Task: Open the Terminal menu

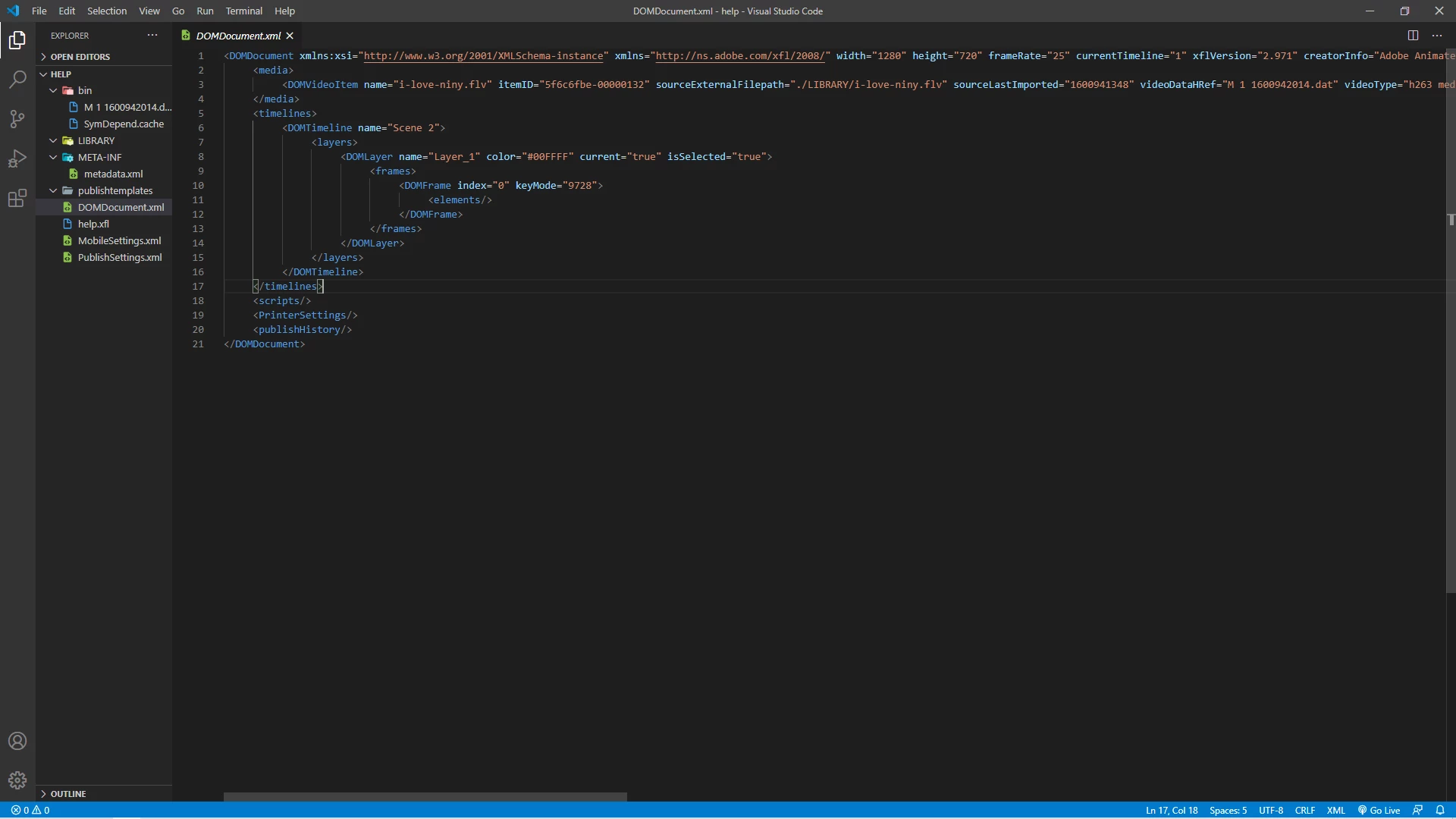Action: (243, 11)
